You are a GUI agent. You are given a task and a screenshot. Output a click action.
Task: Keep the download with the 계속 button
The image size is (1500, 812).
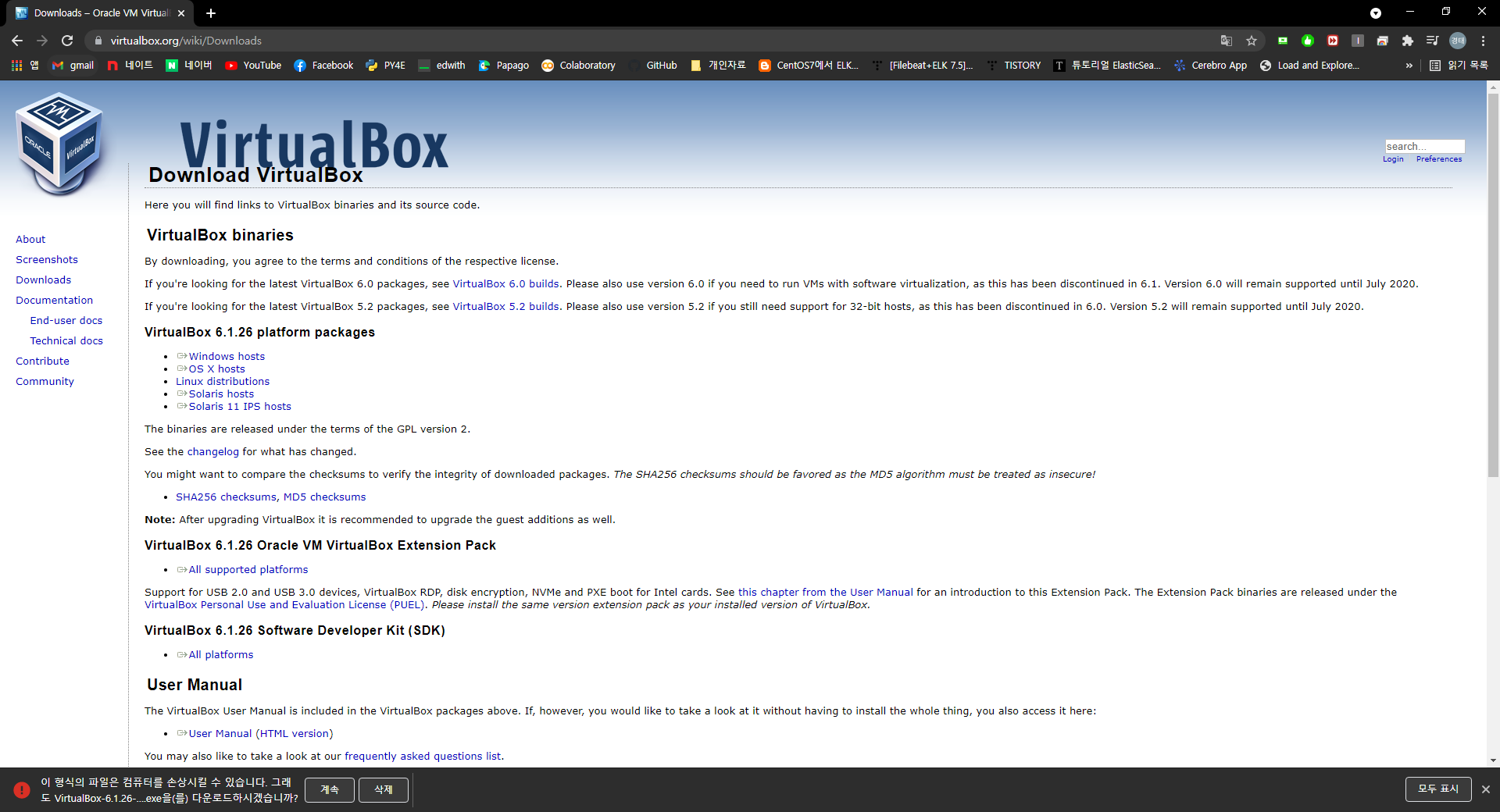point(330,790)
